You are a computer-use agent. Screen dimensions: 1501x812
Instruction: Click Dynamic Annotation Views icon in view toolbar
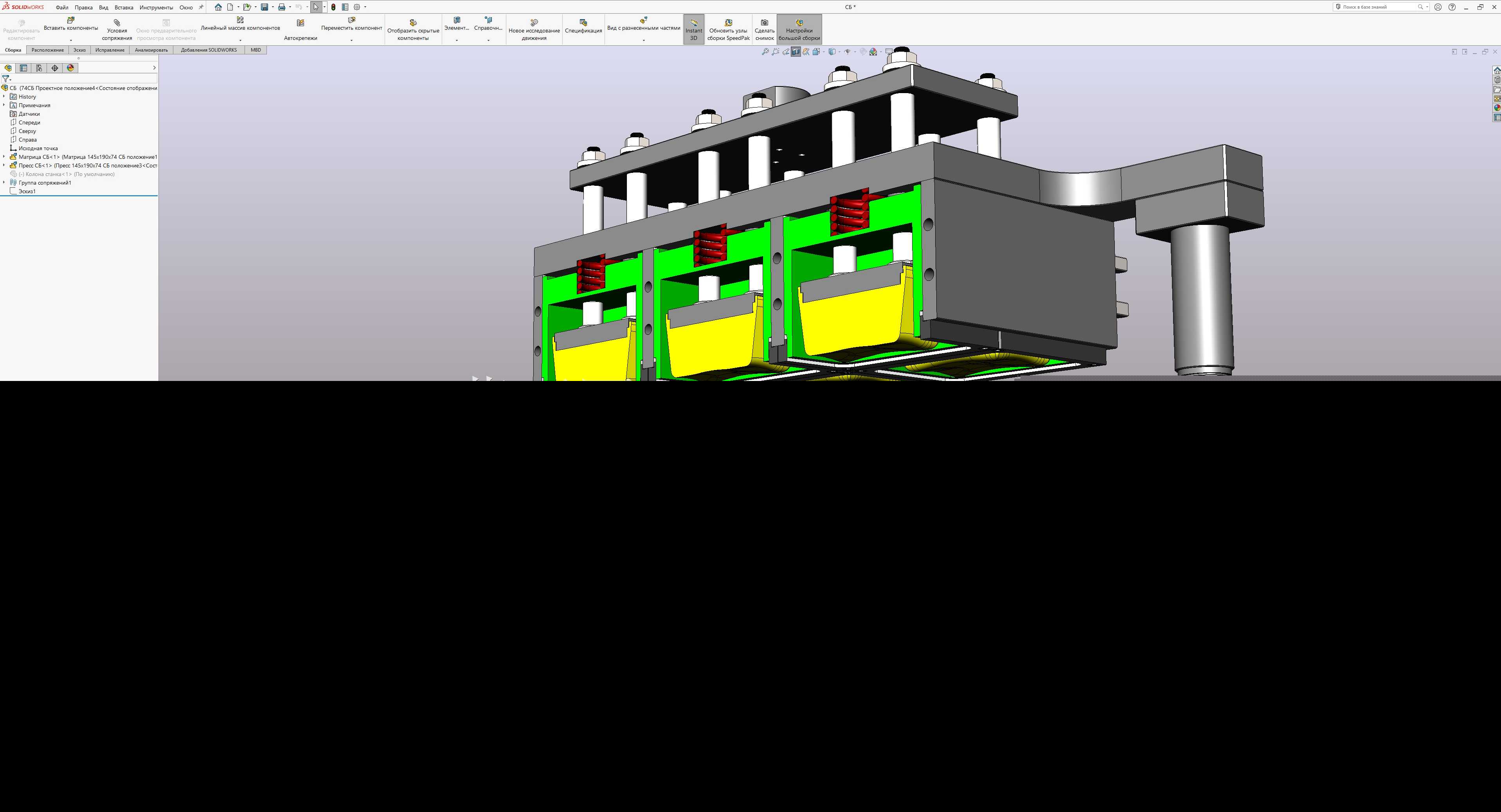pyautogui.click(x=806, y=52)
